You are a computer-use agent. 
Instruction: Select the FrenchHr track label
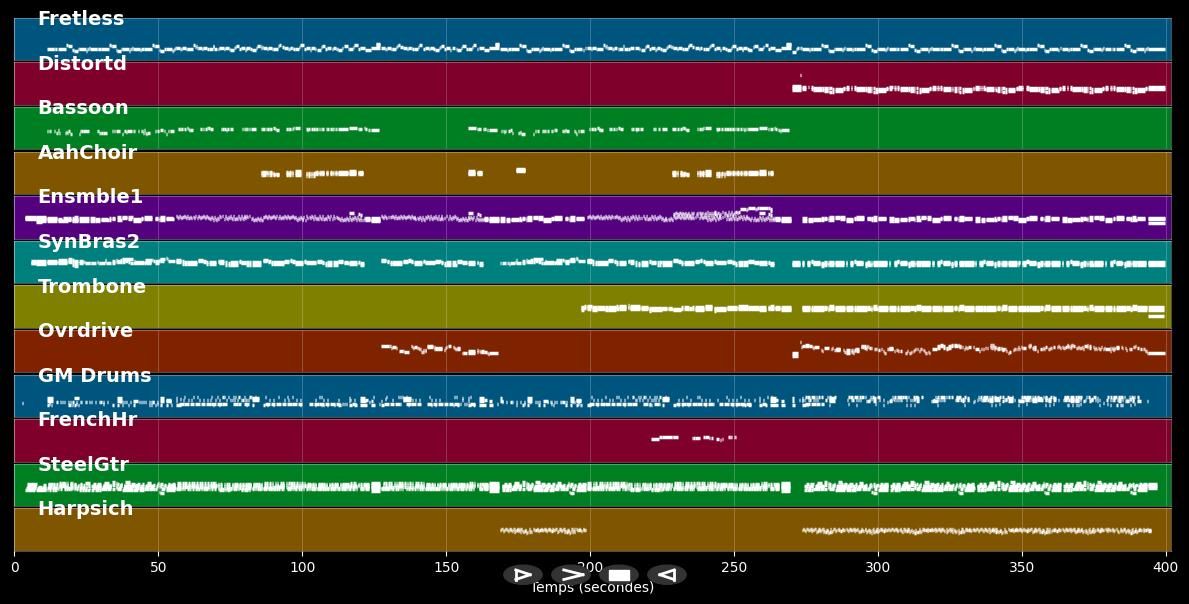point(87,420)
